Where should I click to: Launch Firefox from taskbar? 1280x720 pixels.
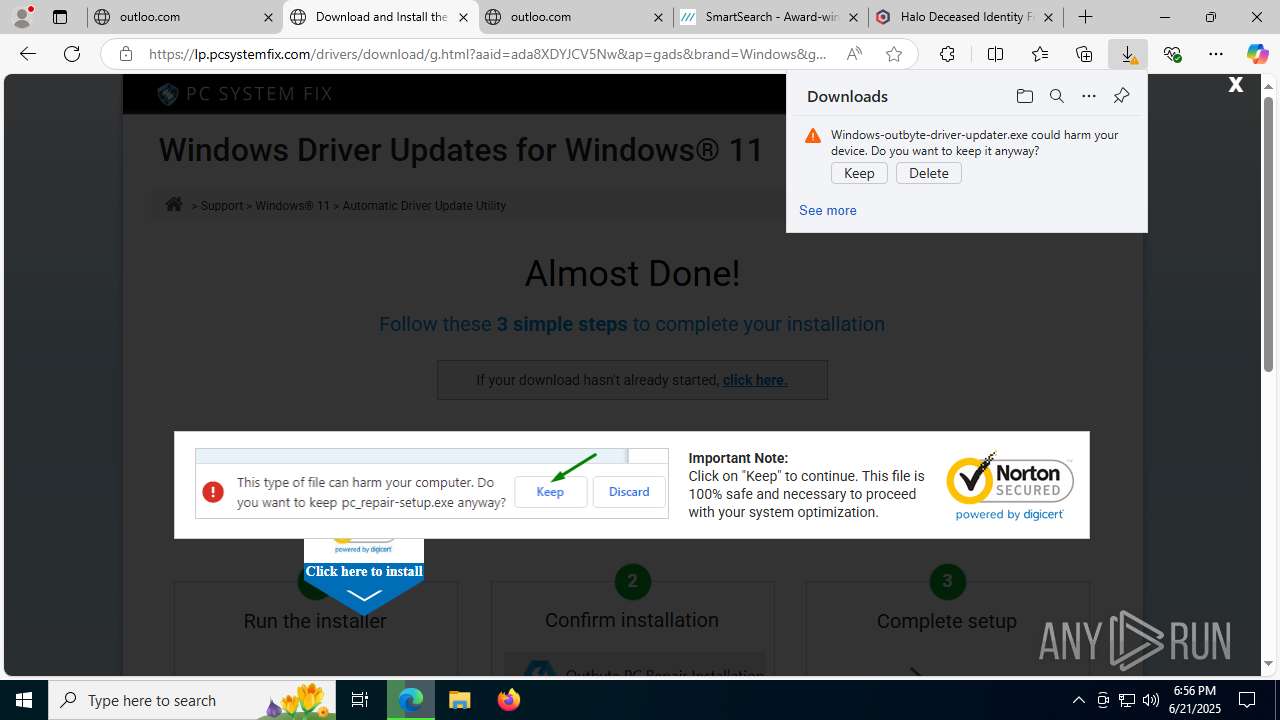[508, 700]
